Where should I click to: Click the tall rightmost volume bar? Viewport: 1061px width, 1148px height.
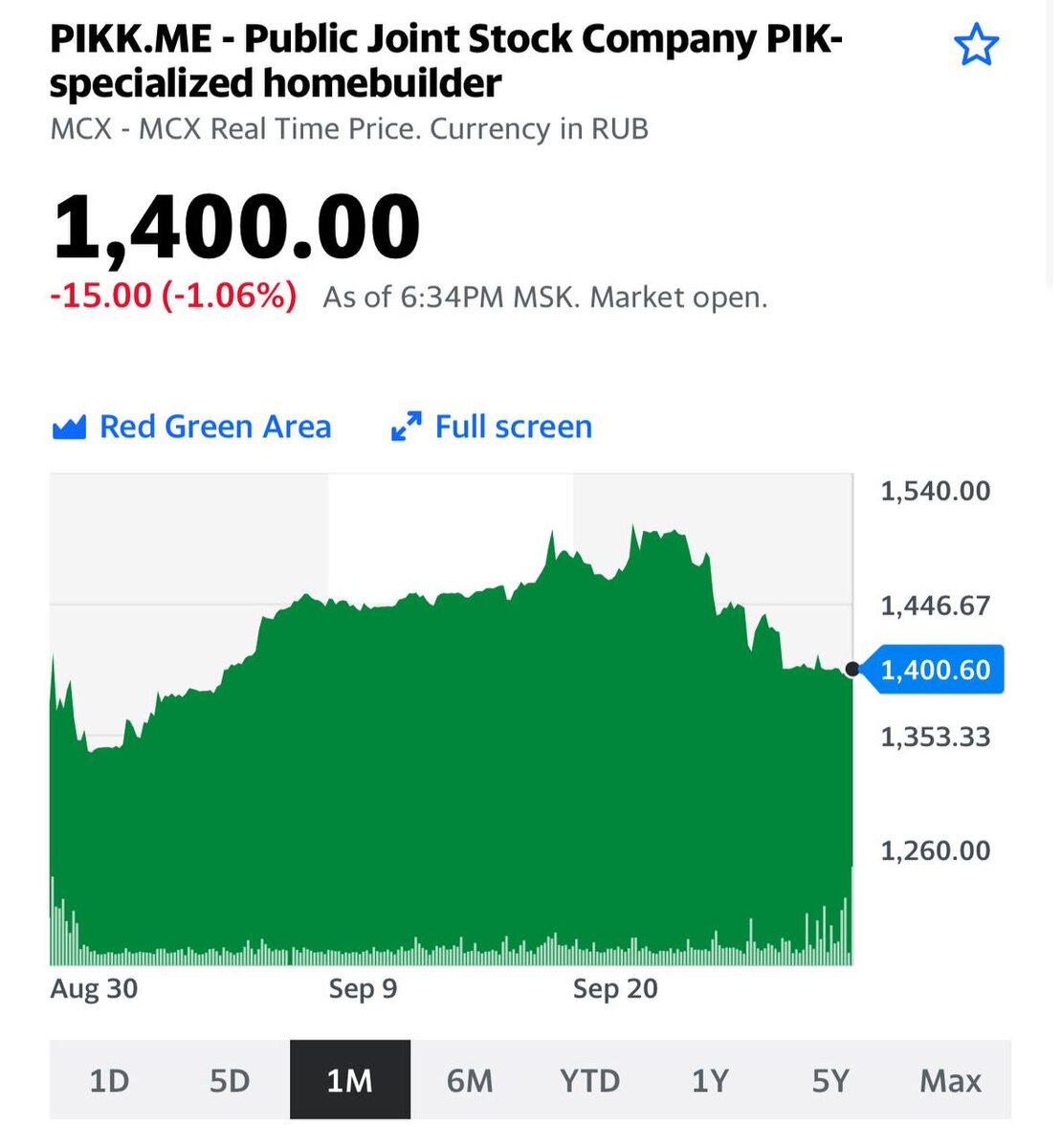tap(851, 916)
